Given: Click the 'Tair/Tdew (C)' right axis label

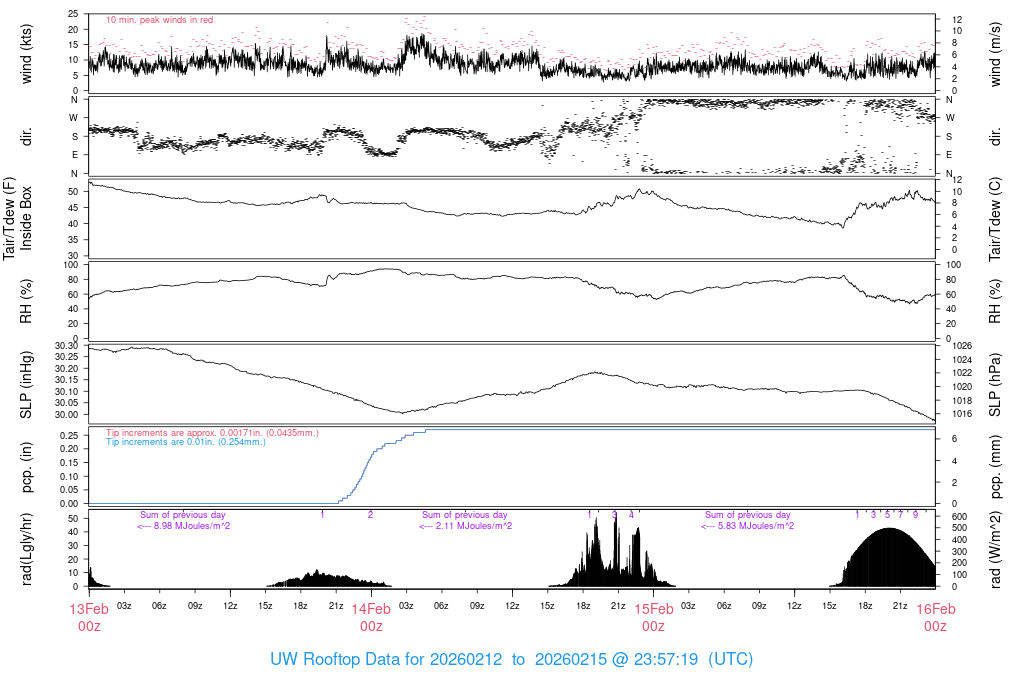Looking at the screenshot, I should point(995,219).
